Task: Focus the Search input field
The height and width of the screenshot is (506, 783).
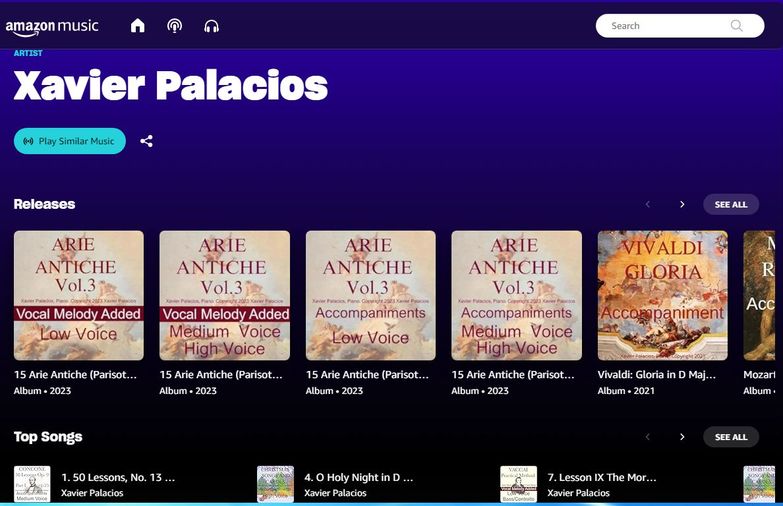Action: pos(679,25)
